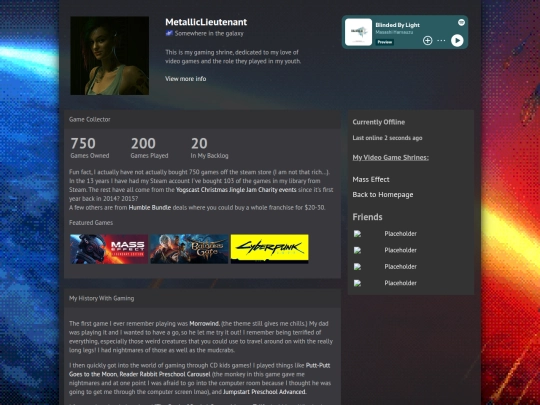The width and height of the screenshot is (540, 405).
Task: Open the Mass Effect shrine link
Action: click(371, 179)
